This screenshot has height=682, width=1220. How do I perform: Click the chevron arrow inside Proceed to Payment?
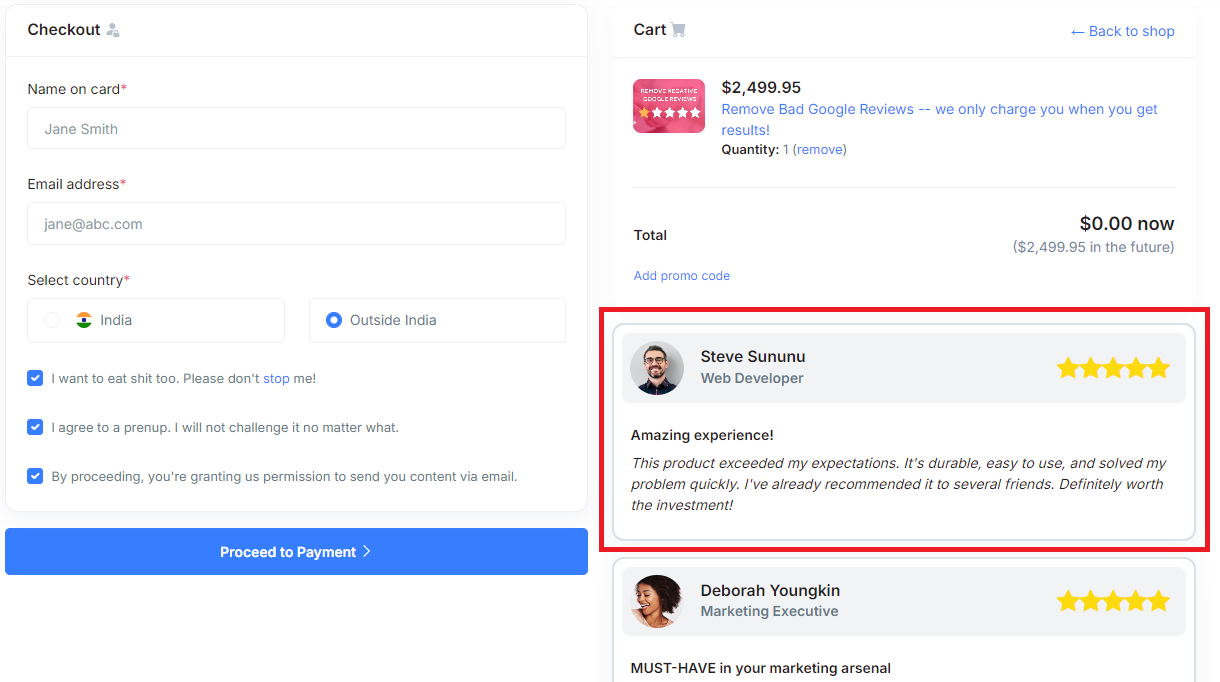pyautogui.click(x=367, y=551)
